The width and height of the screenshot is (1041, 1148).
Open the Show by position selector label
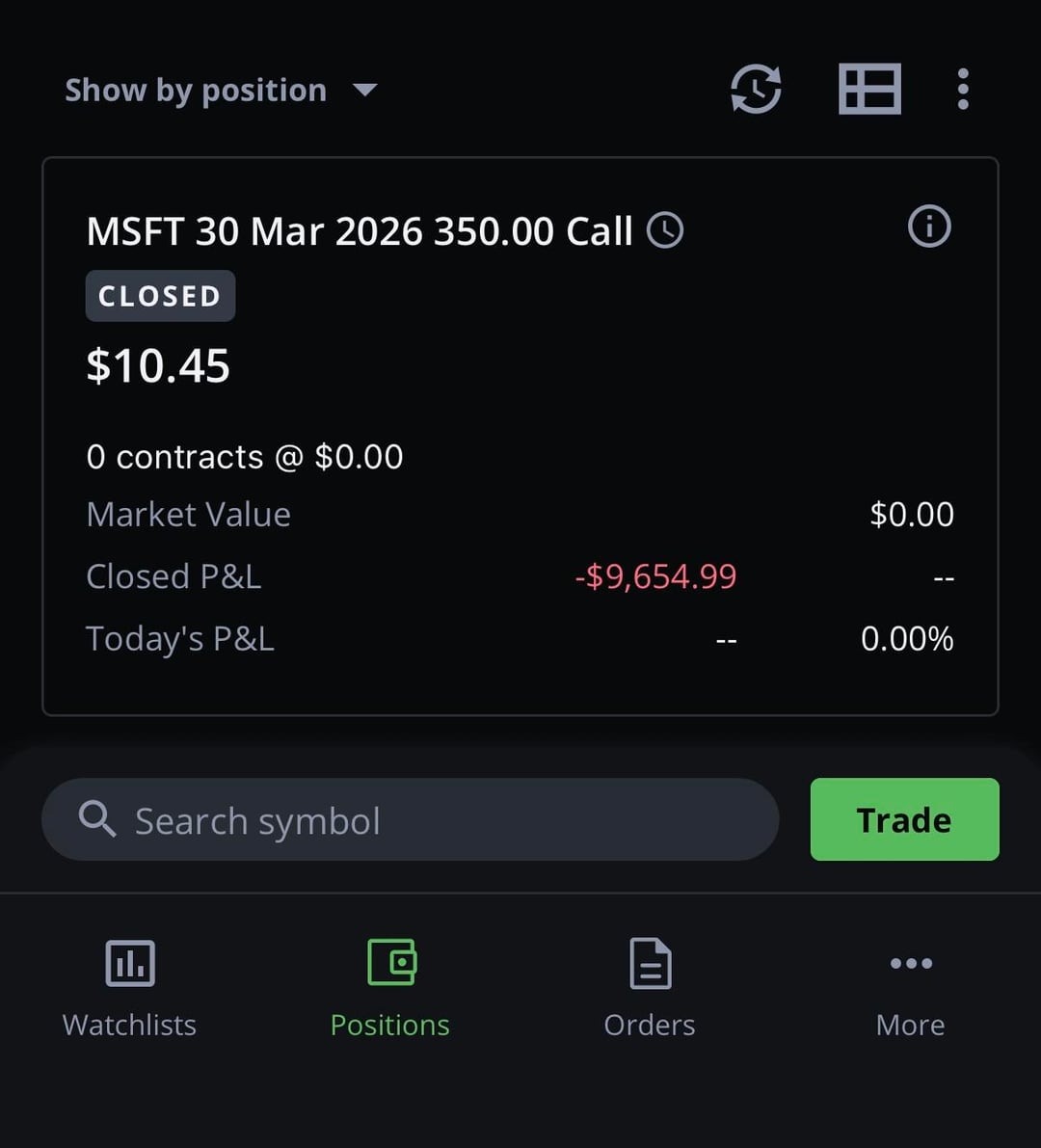196,91
